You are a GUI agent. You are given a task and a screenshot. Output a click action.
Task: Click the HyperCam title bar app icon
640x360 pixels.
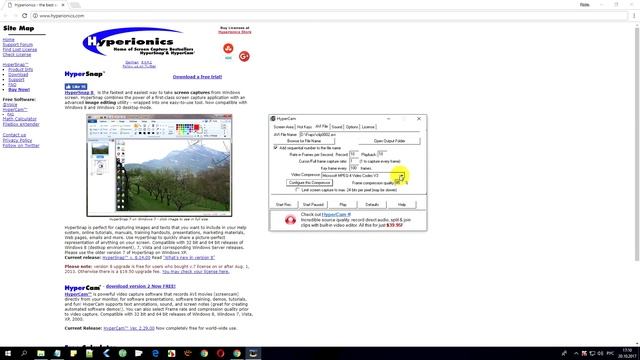(273, 118)
